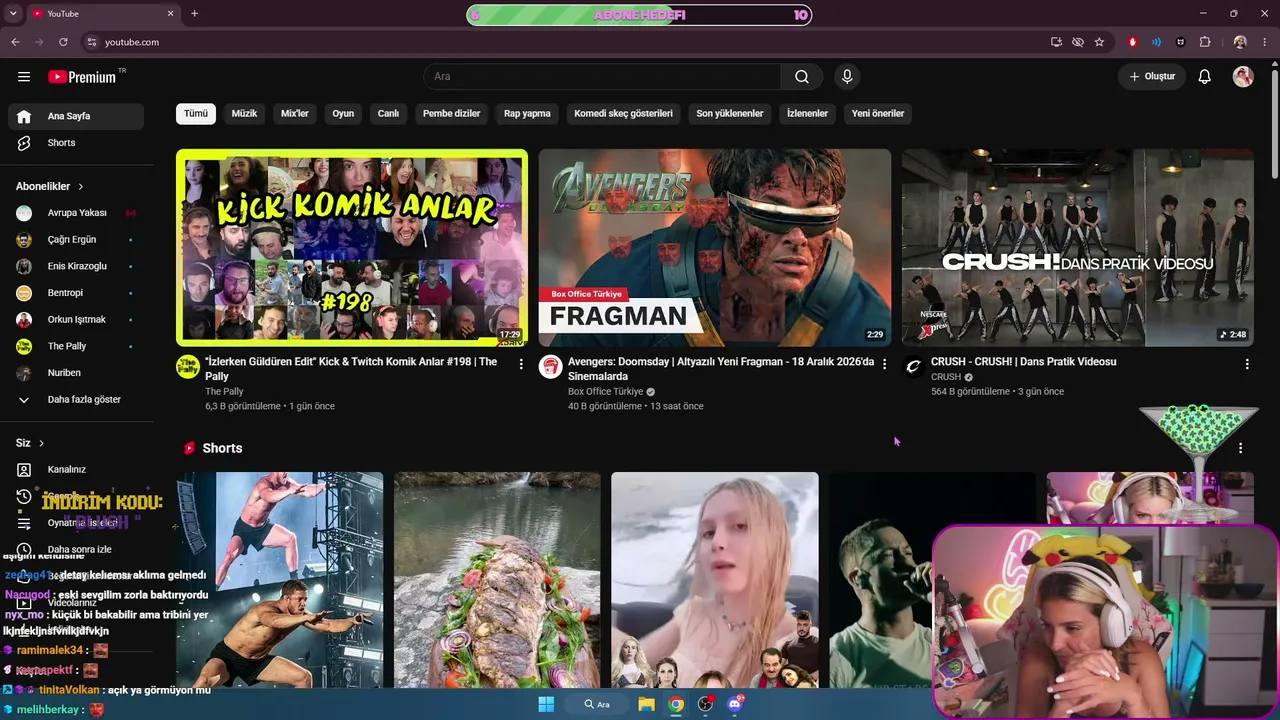Click the Windows taskbar Ara search box
The width and height of the screenshot is (1280, 720).
pyautogui.click(x=597, y=704)
